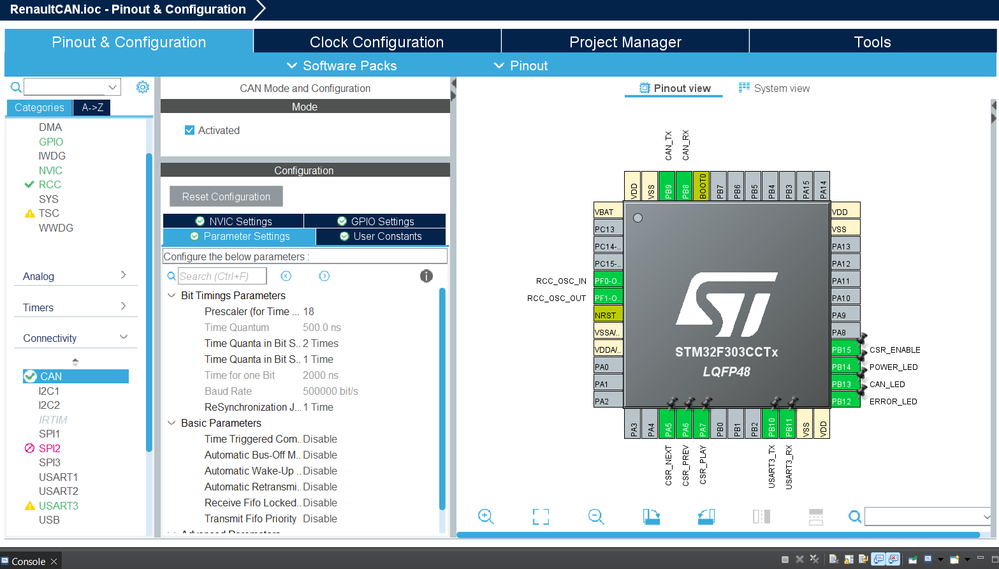Select GPIO in the category list
The height and width of the screenshot is (569, 999).
(x=51, y=141)
